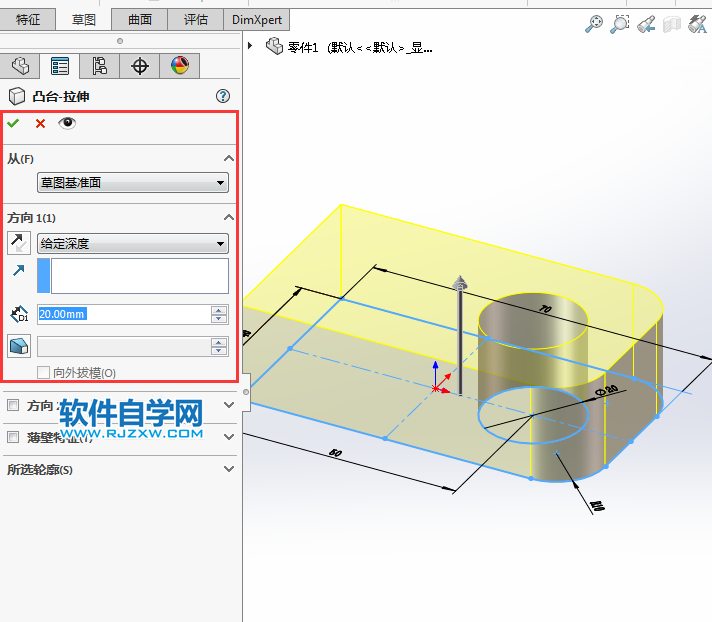Viewport: 712px width, 622px height.
Task: Click the direction of extrusion arrow icon
Action: click(x=19, y=271)
